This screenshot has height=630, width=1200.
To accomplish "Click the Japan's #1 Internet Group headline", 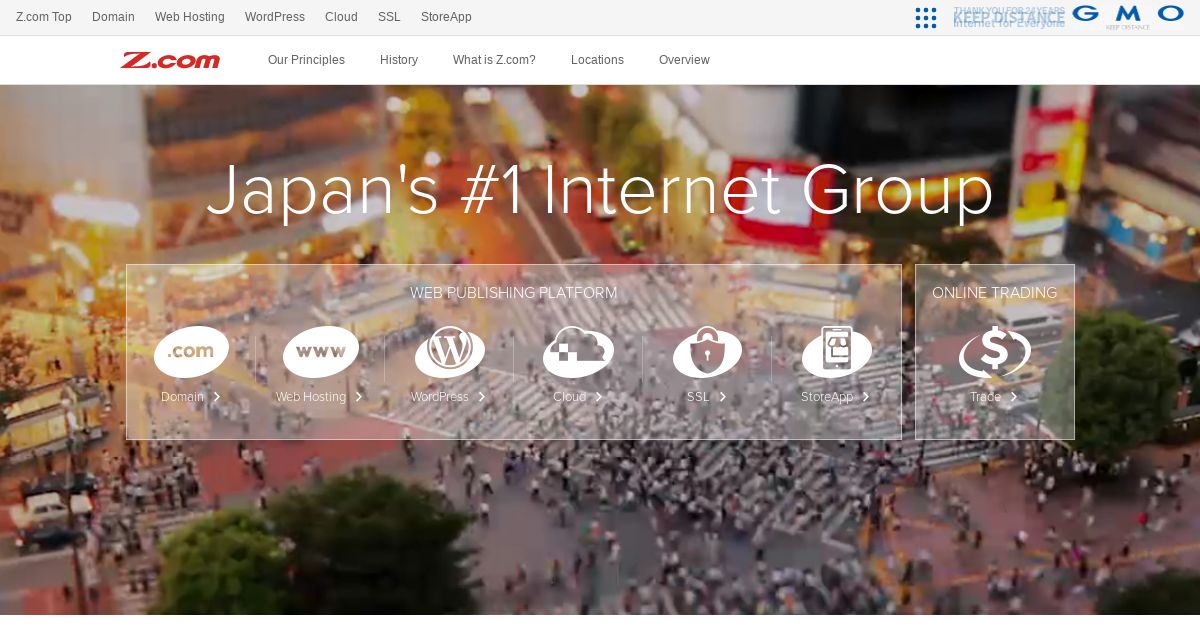I will pos(600,190).
